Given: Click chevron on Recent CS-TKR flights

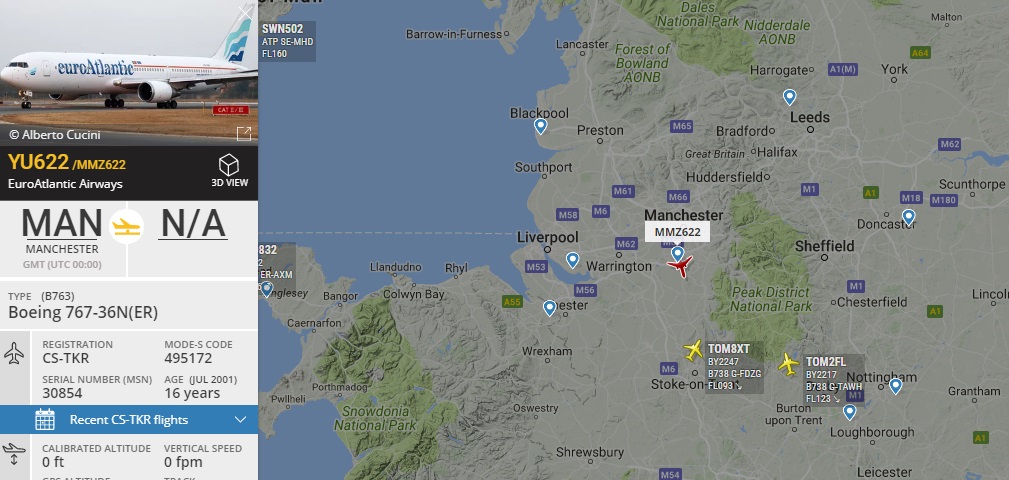Looking at the screenshot, I should 241,420.
